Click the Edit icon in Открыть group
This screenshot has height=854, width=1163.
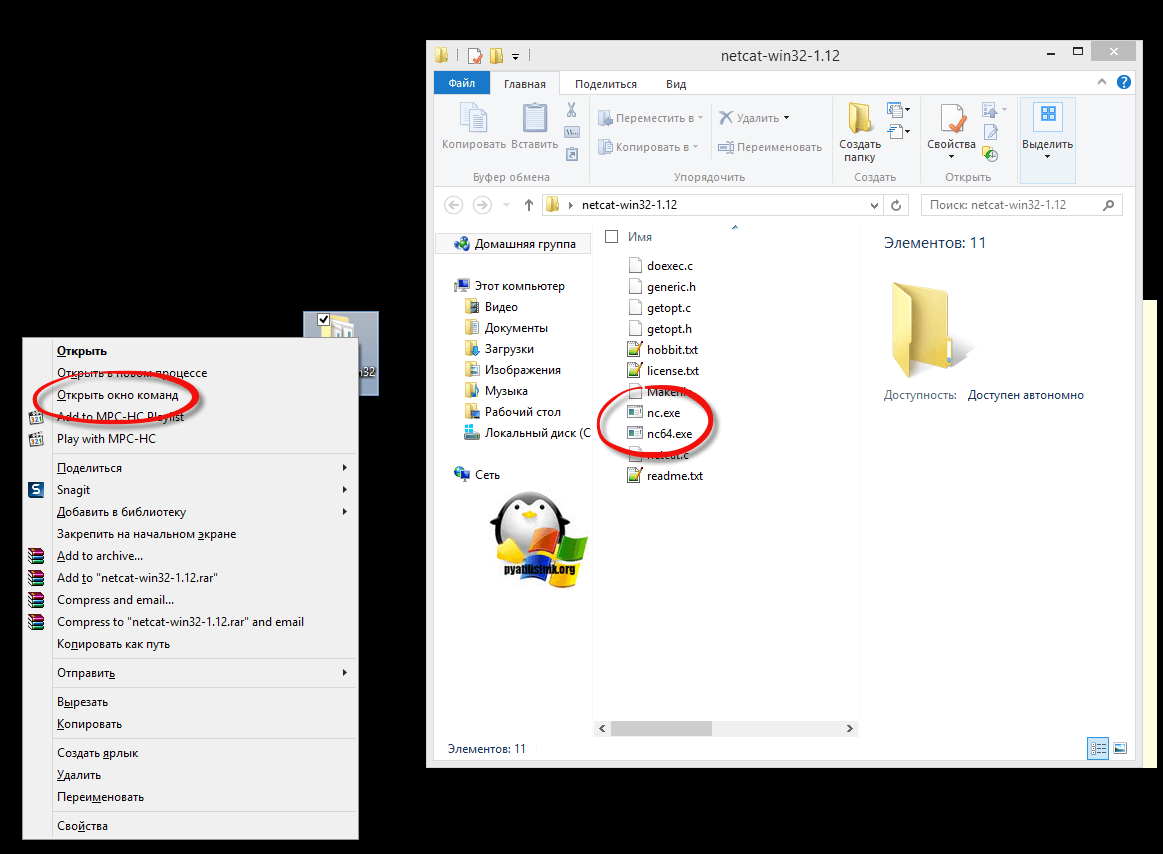point(990,132)
